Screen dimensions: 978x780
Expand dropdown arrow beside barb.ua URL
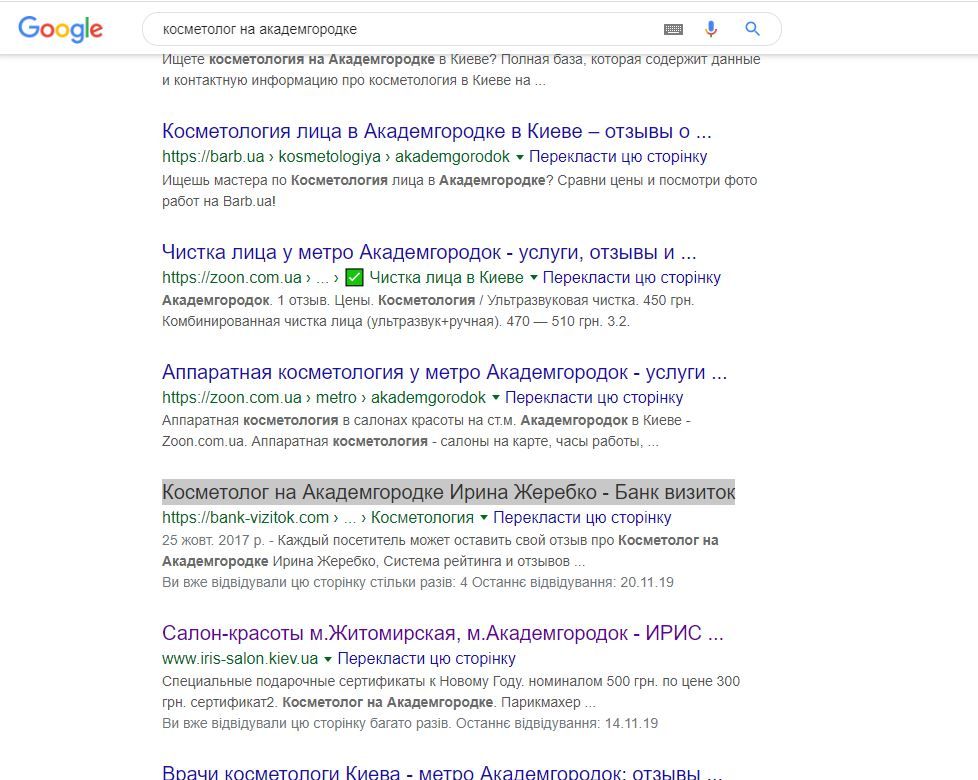point(520,157)
